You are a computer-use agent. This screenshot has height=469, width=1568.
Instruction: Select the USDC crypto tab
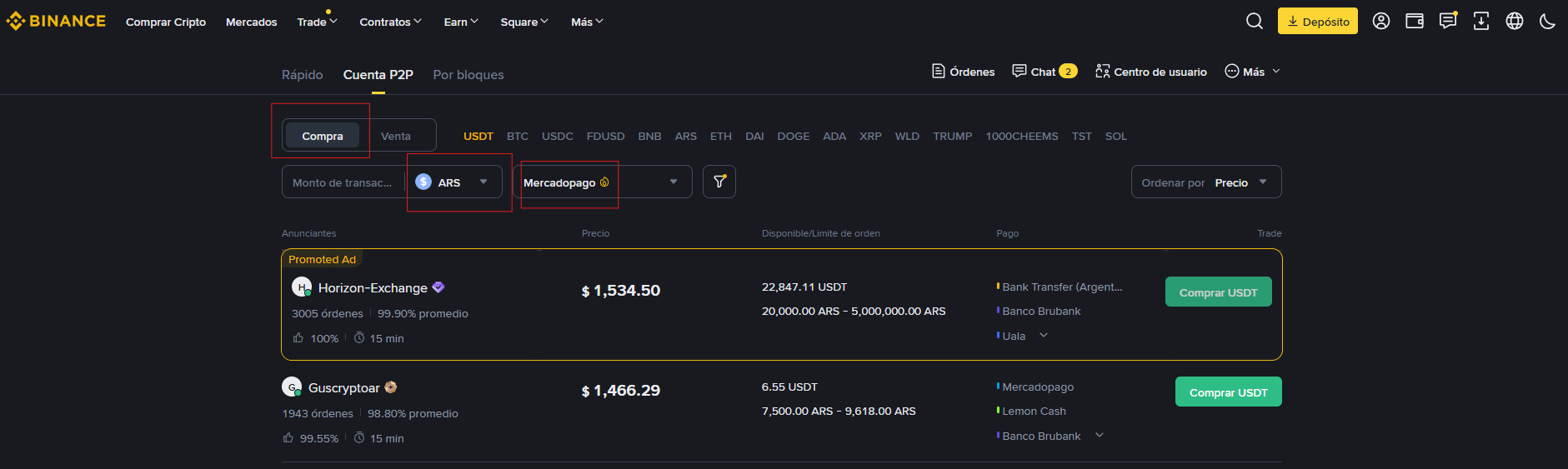558,136
